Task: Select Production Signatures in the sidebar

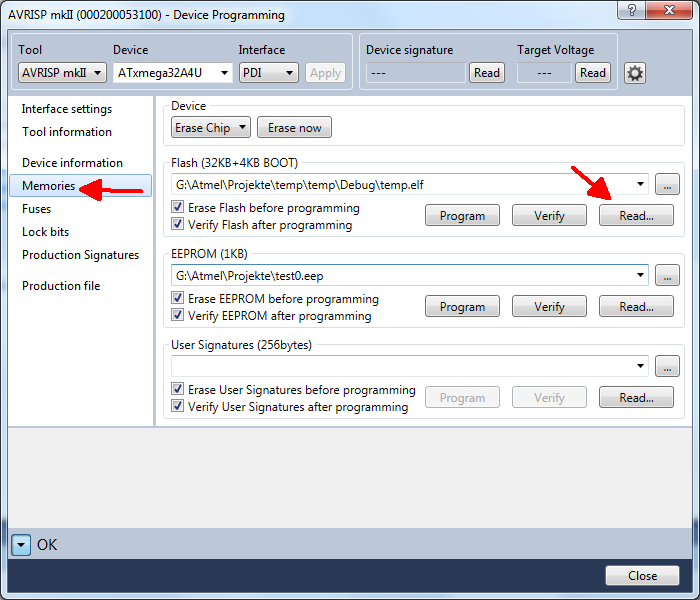Action: pyautogui.click(x=80, y=255)
